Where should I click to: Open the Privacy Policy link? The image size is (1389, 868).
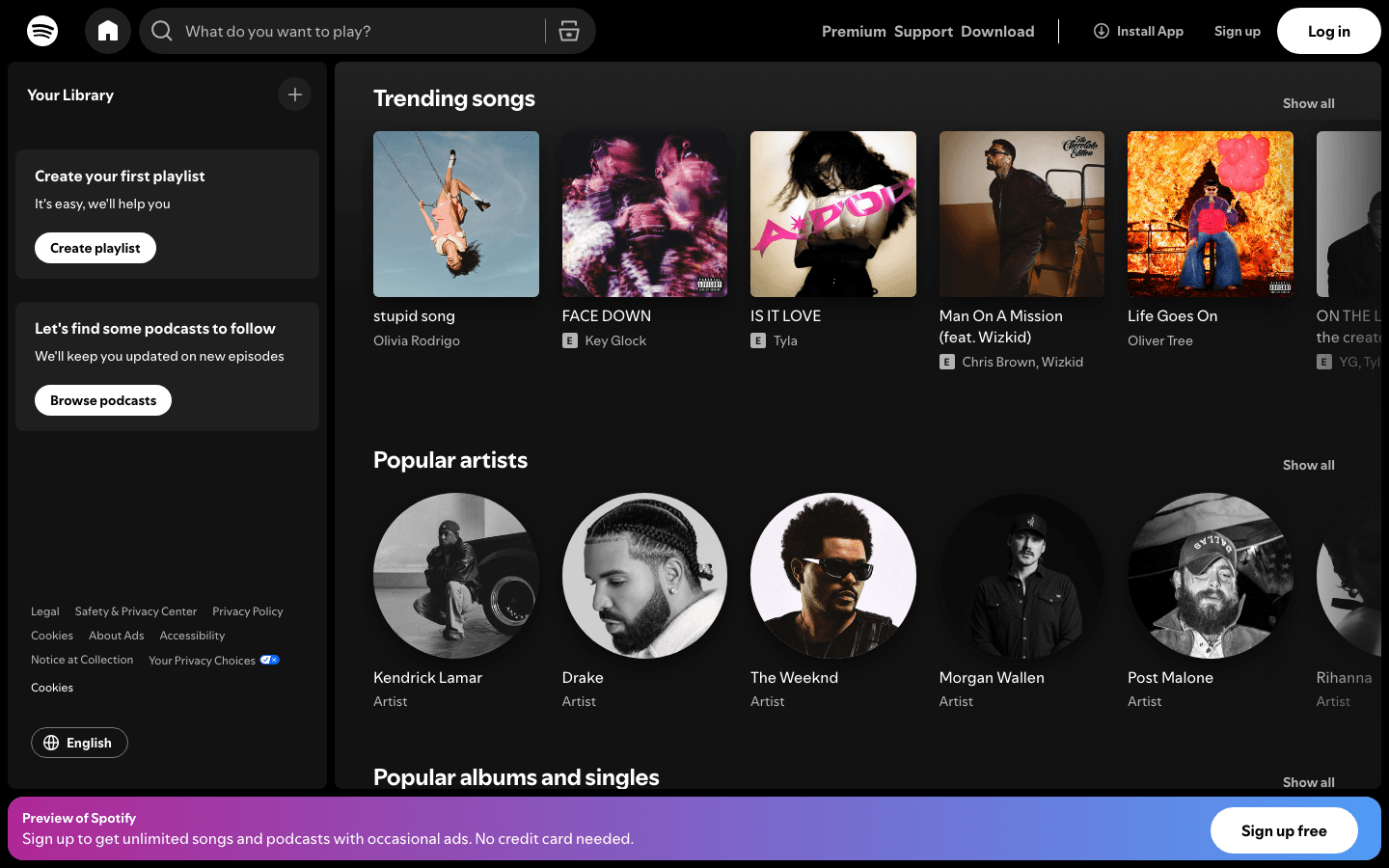[x=248, y=611]
